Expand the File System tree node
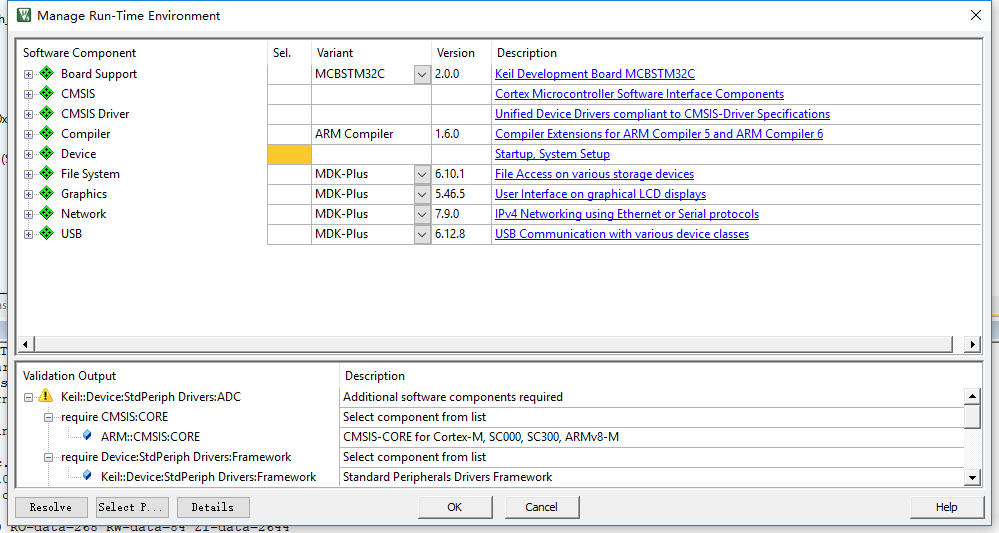Screen dimensions: 999x533 point(28,174)
